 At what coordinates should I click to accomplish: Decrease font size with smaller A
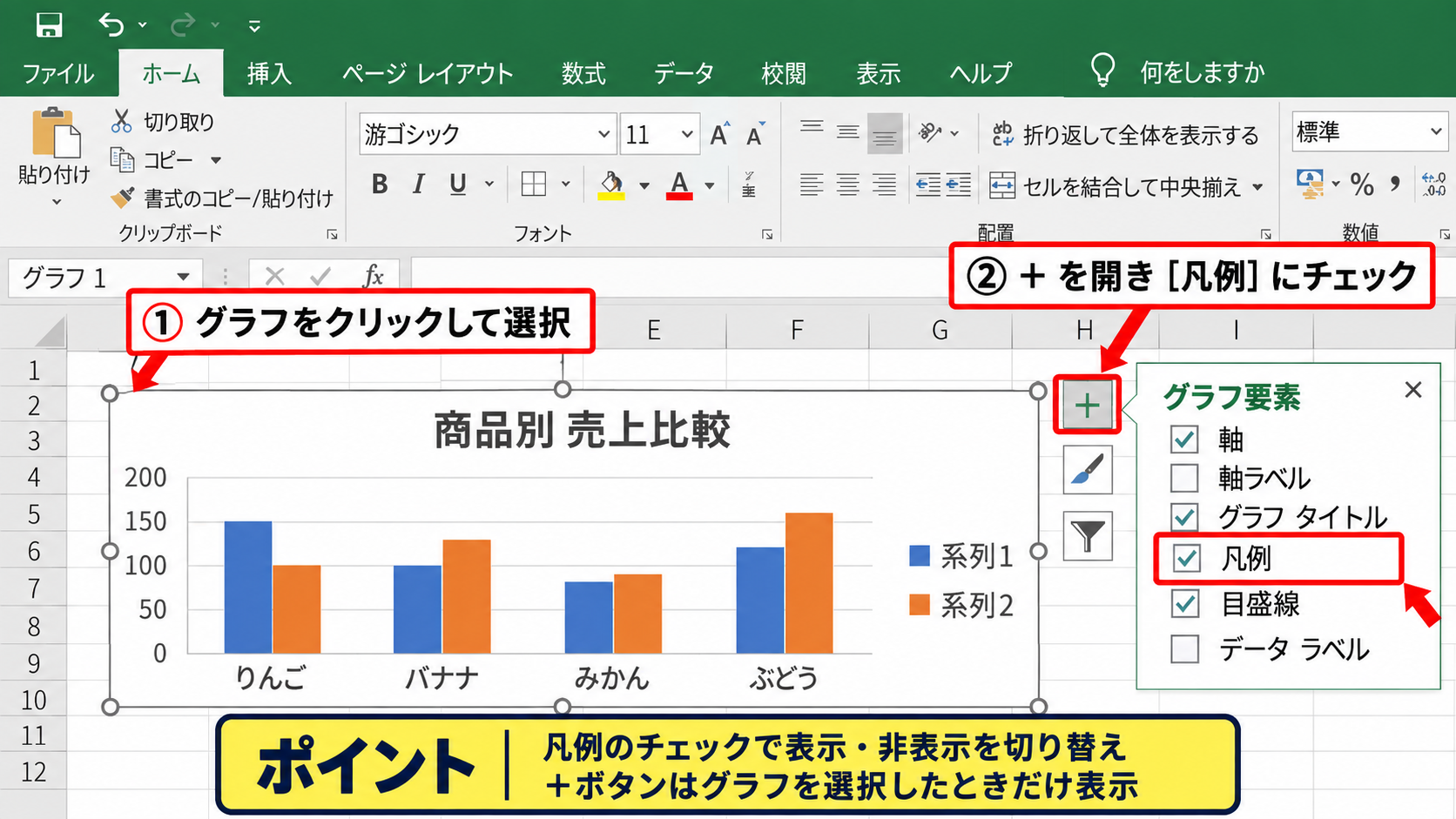coord(755,134)
